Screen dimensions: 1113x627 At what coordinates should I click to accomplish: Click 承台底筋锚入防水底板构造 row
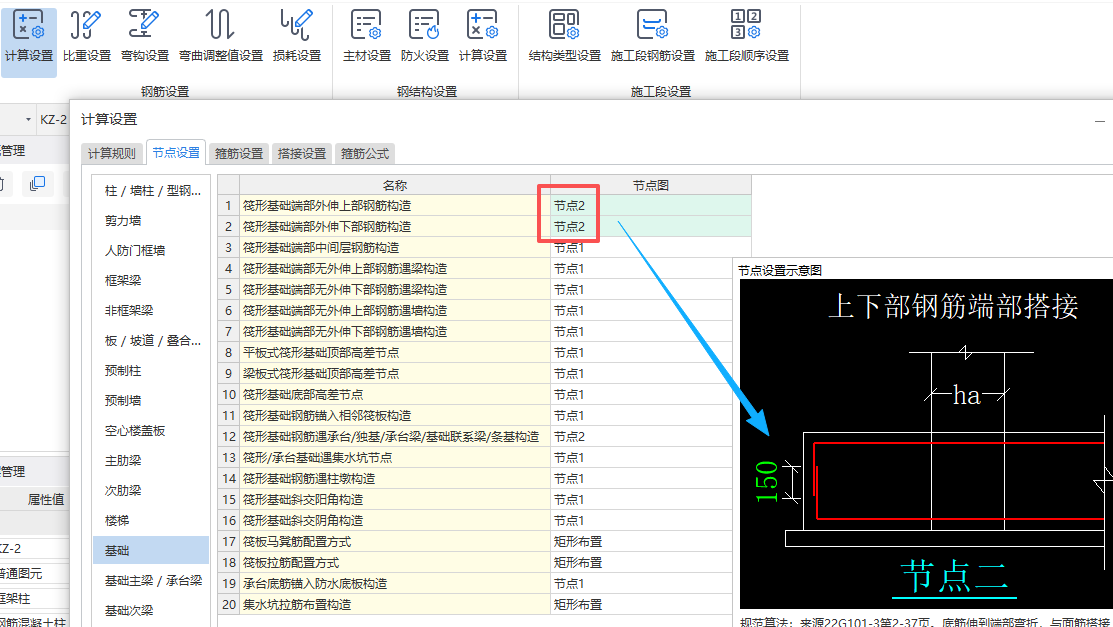(x=395, y=584)
